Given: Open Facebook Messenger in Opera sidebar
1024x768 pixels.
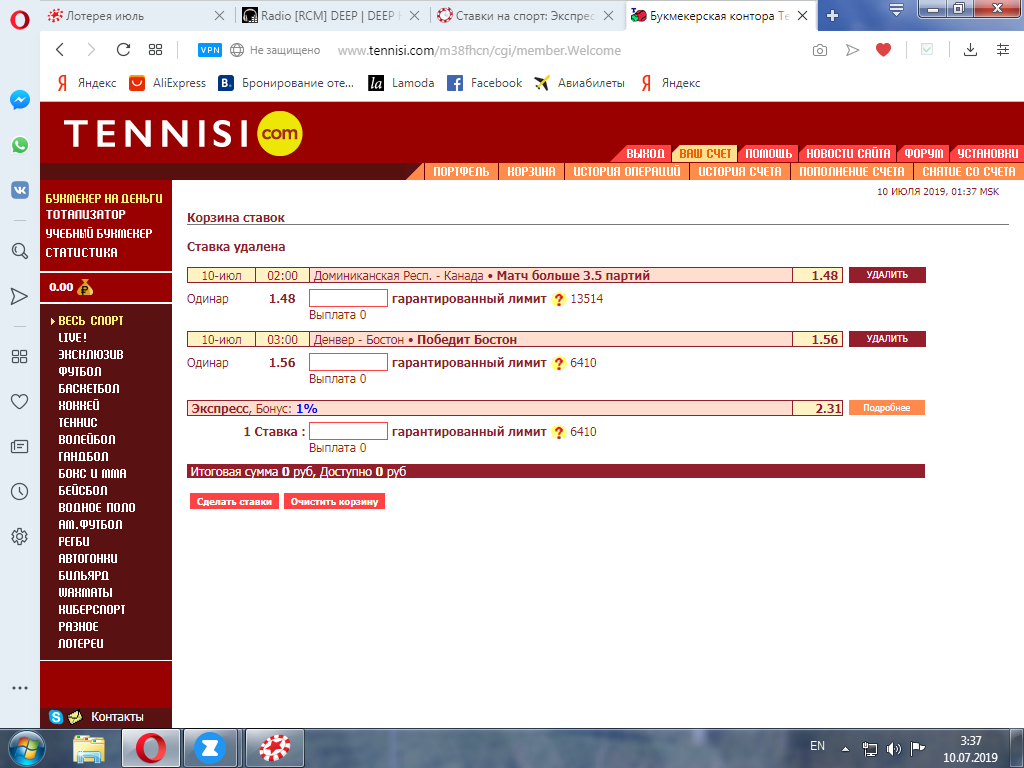Looking at the screenshot, I should [19, 100].
